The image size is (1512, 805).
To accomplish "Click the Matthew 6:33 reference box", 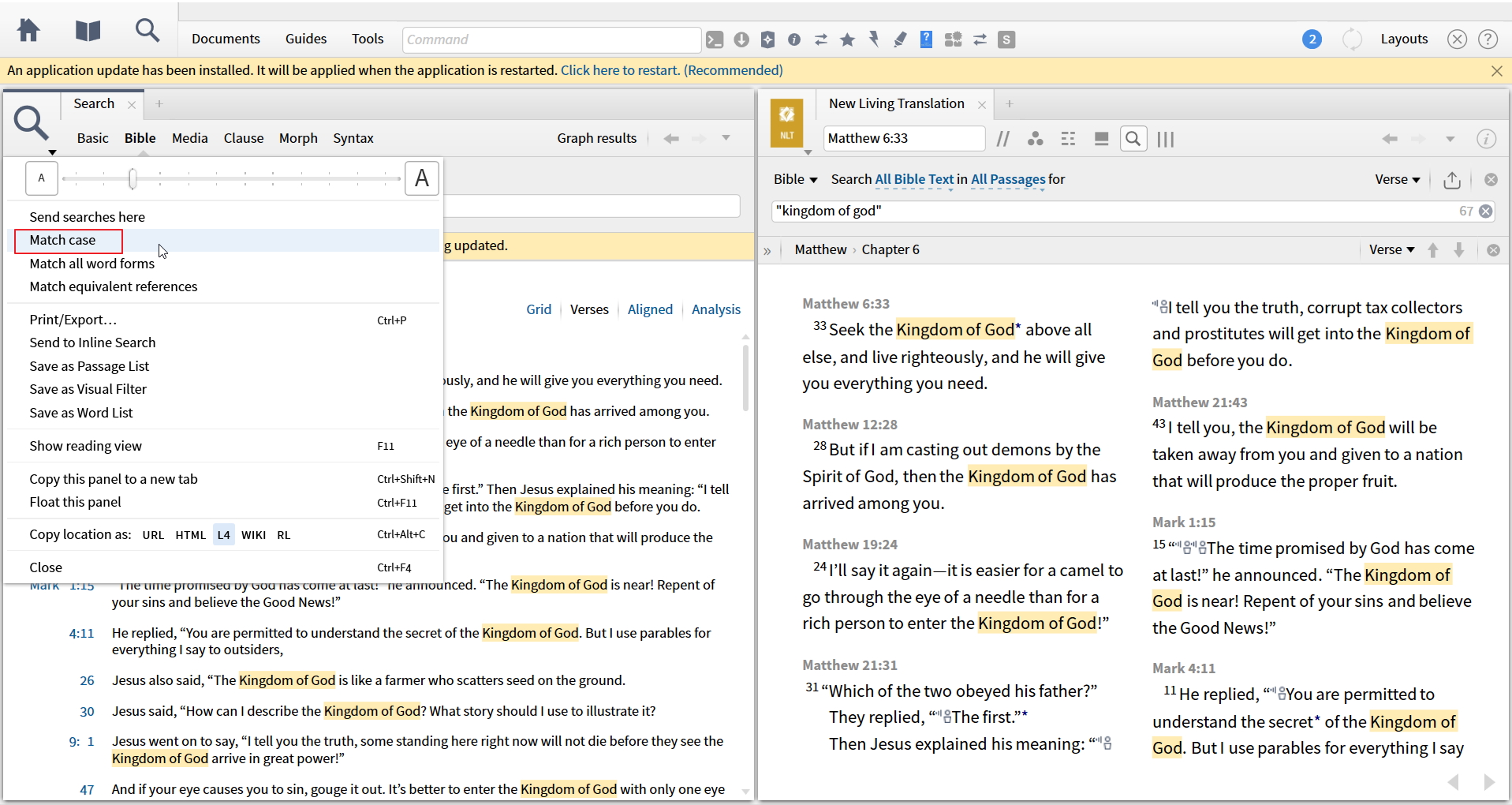I will pyautogui.click(x=903, y=138).
